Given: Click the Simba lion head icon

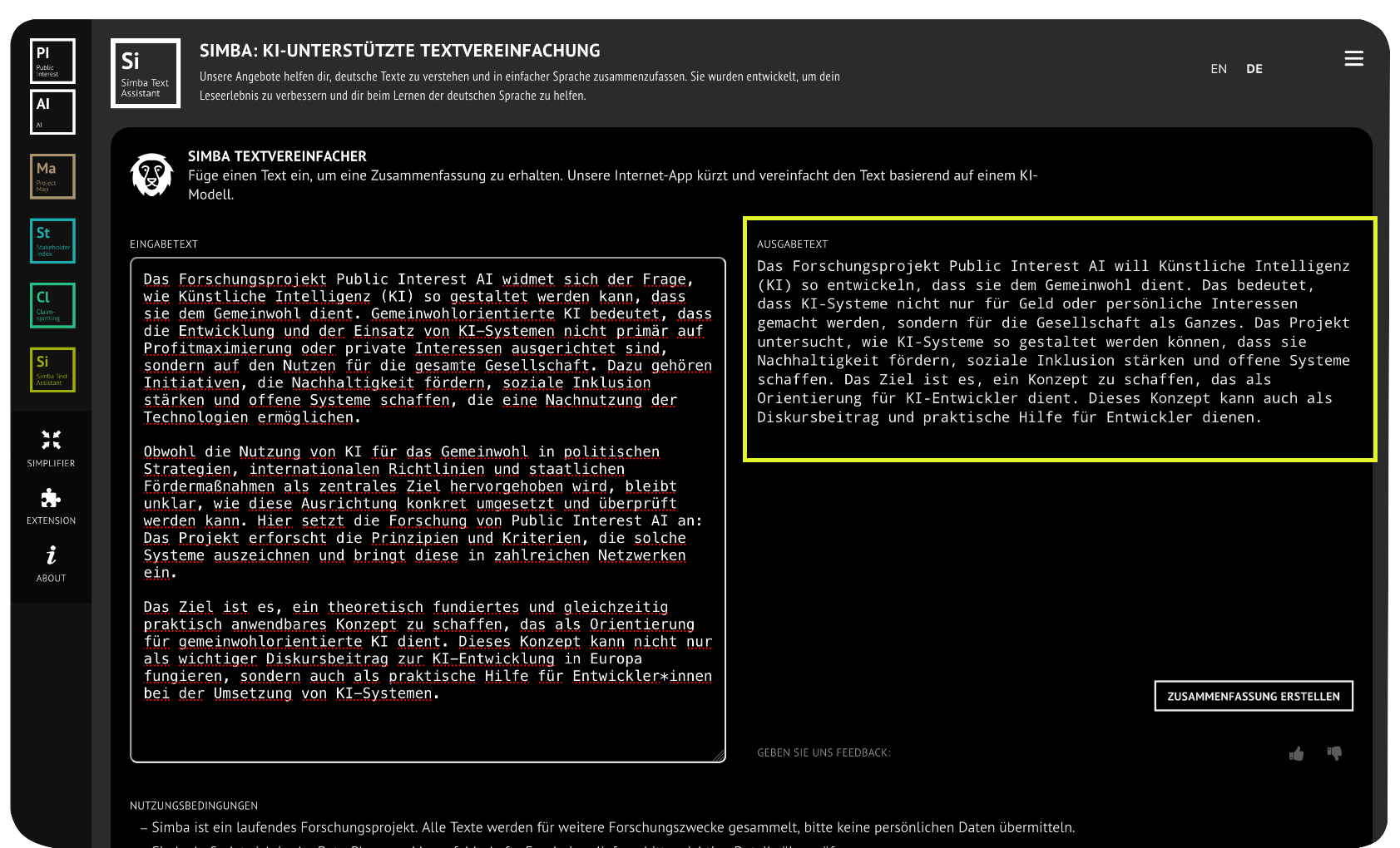Looking at the screenshot, I should pyautogui.click(x=151, y=175).
